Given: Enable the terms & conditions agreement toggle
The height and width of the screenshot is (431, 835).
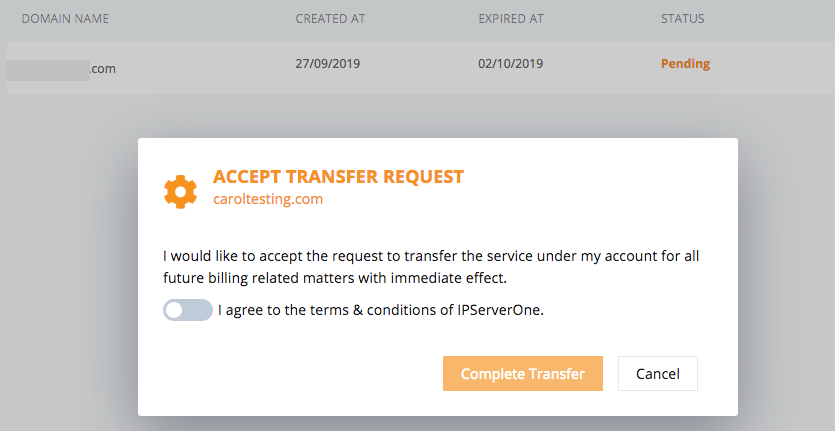Looking at the screenshot, I should pyautogui.click(x=187, y=310).
